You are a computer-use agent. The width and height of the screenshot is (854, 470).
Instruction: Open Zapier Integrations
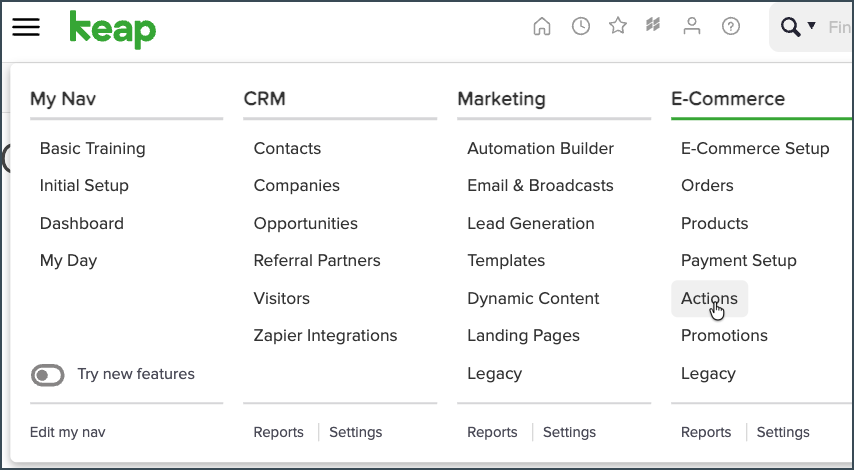[x=326, y=336]
